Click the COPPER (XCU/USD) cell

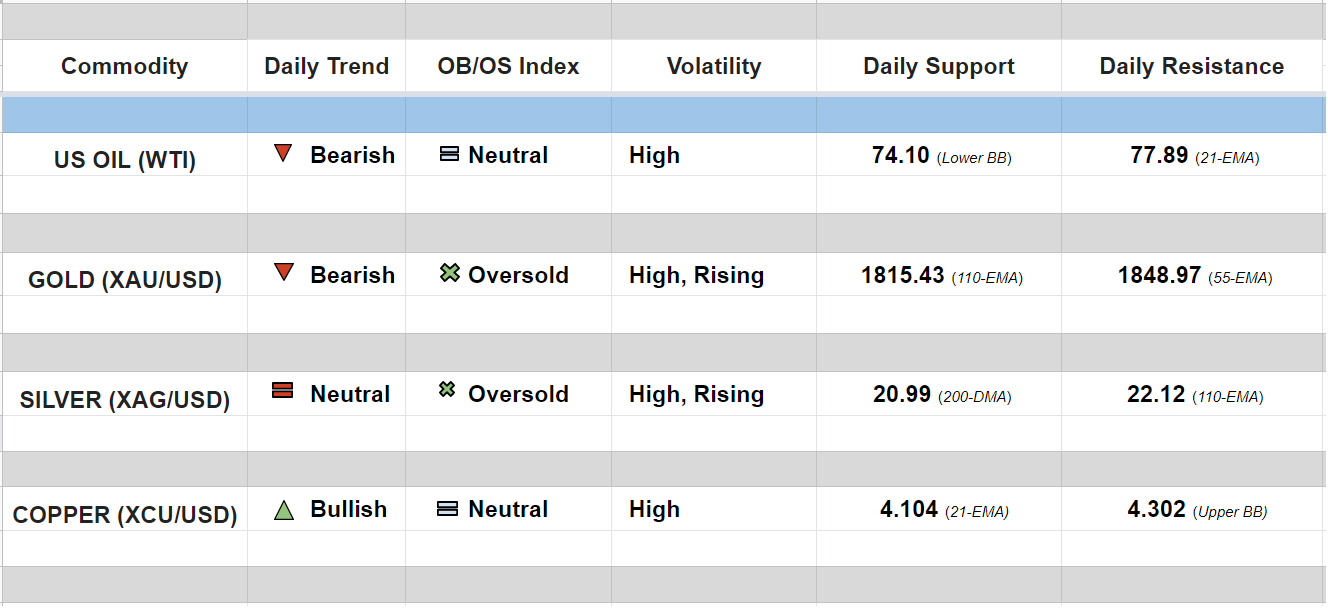coord(125,516)
